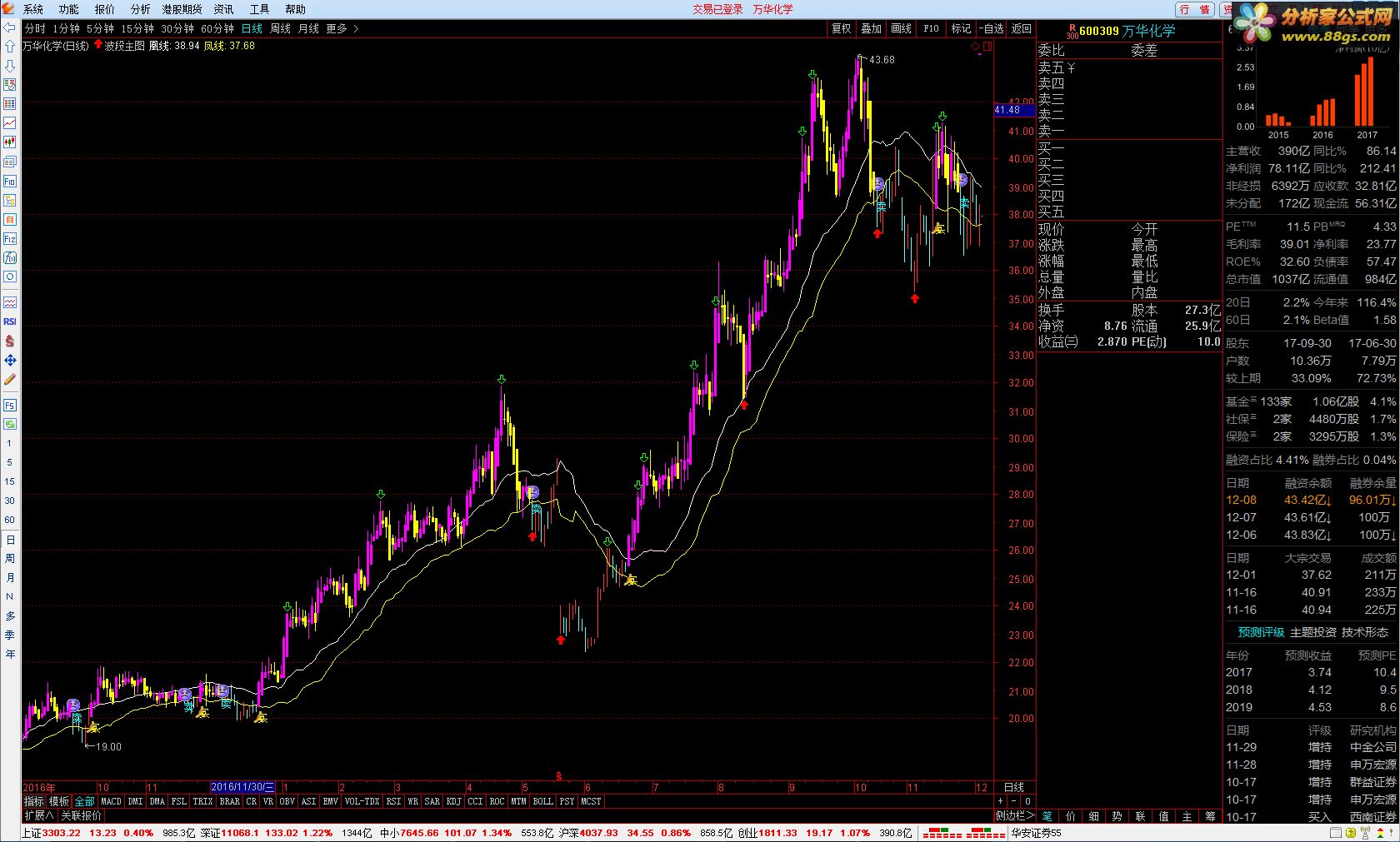The image size is (1400, 842).
Task: Select the BOLL indicator tab
Action: pos(542,801)
